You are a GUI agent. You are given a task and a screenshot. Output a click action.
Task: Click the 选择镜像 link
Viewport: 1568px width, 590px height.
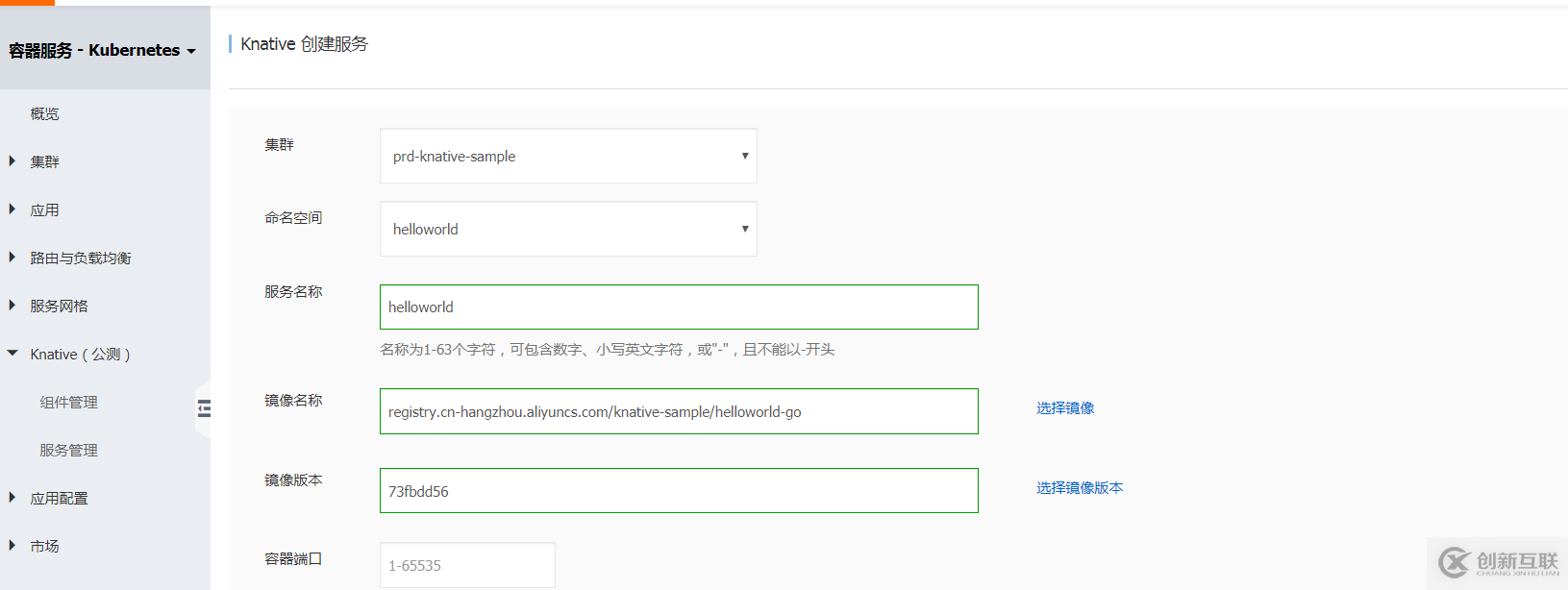1065,408
